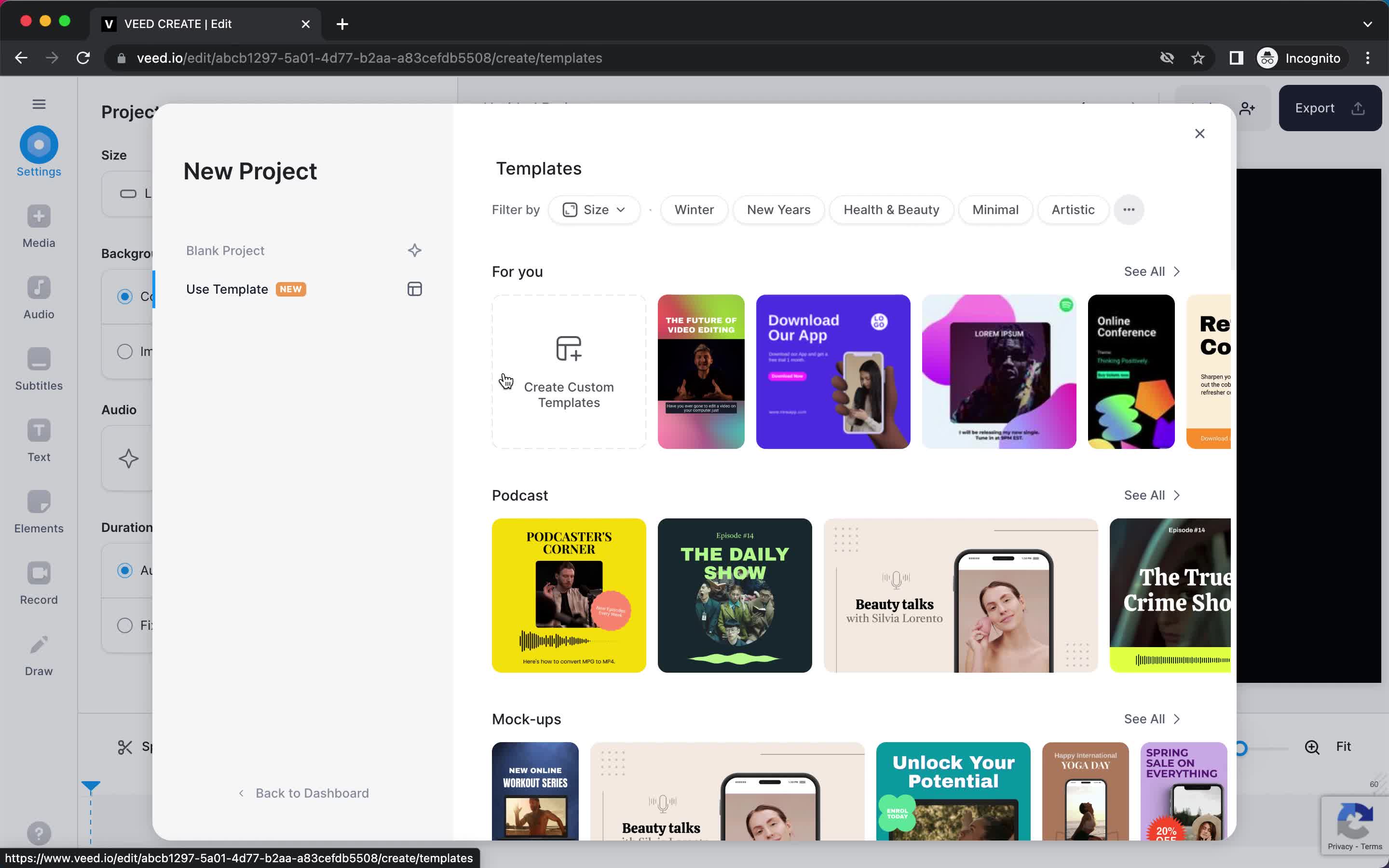Click the Magic AI tool icon
This screenshot has width=1389, height=868.
tap(128, 458)
